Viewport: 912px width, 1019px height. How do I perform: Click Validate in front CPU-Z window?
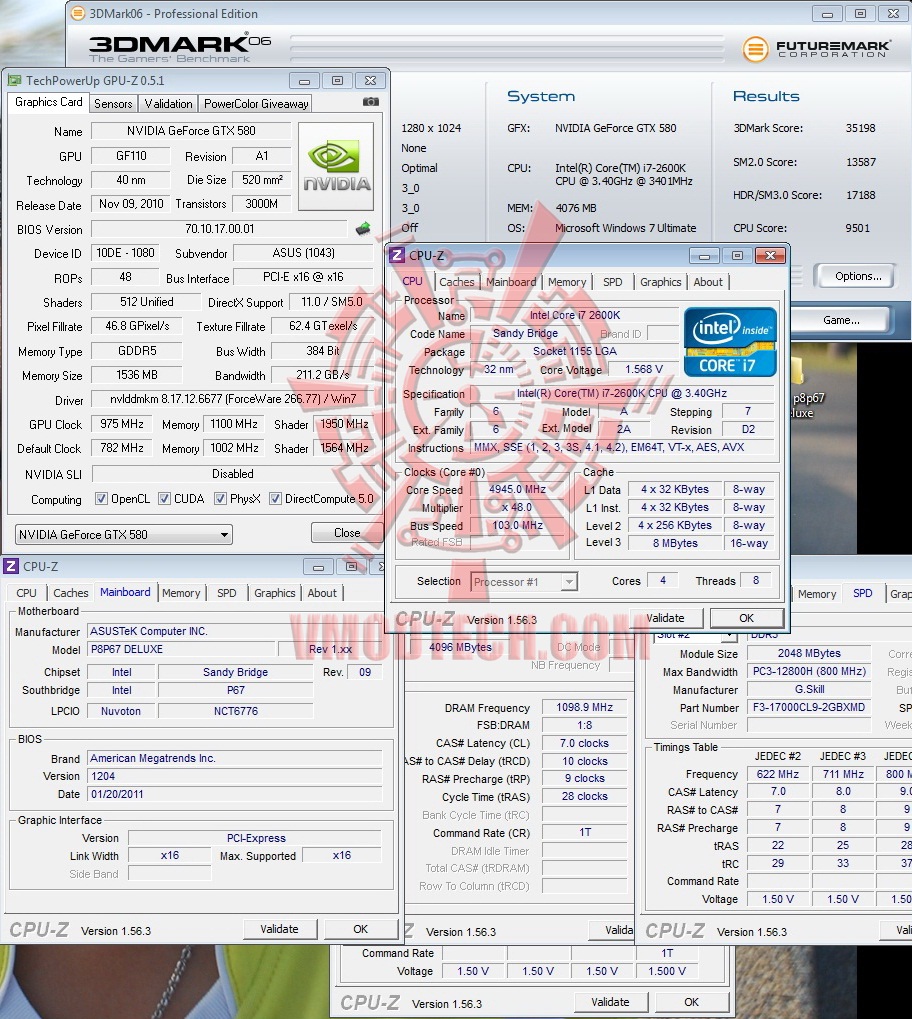pyautogui.click(x=665, y=618)
